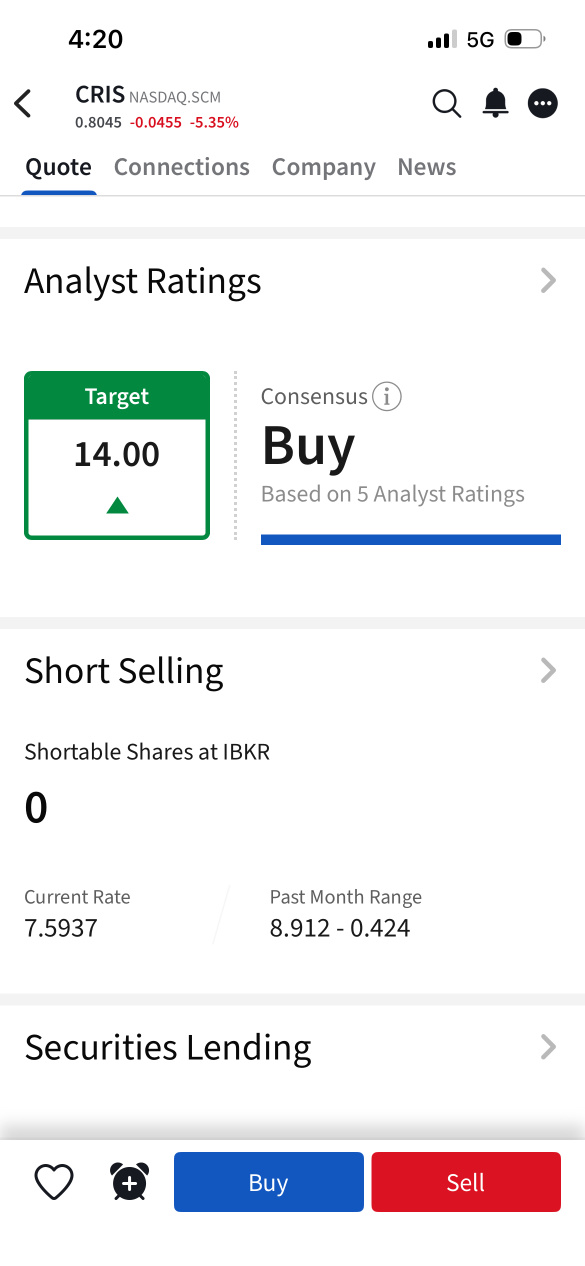This screenshot has height=1266, width=585.
Task: Tap the Consensus info icon
Action: (x=386, y=397)
